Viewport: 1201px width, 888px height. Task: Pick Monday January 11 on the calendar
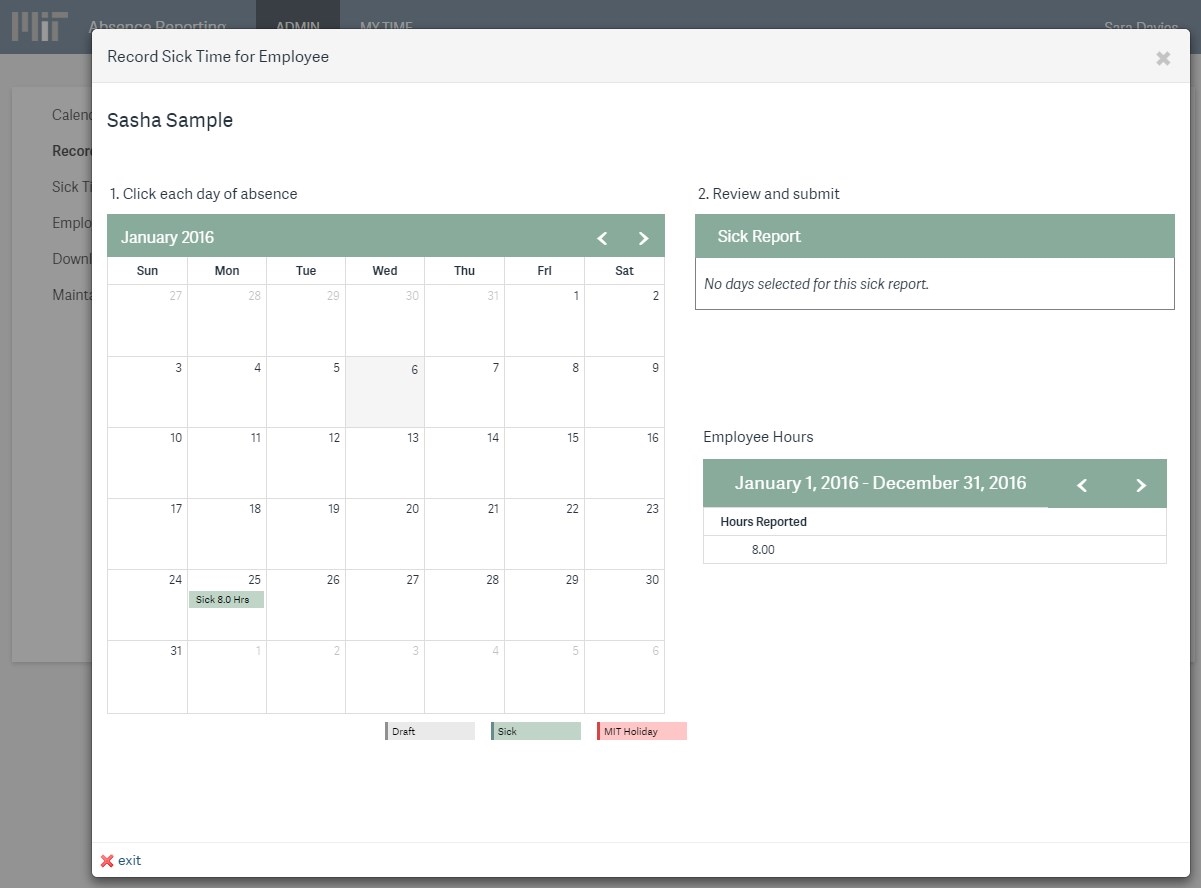coord(227,463)
